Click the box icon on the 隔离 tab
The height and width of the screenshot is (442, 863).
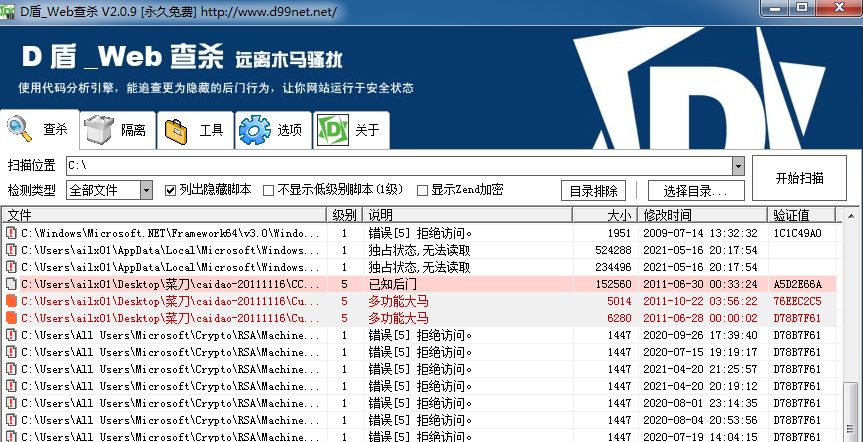[99, 129]
